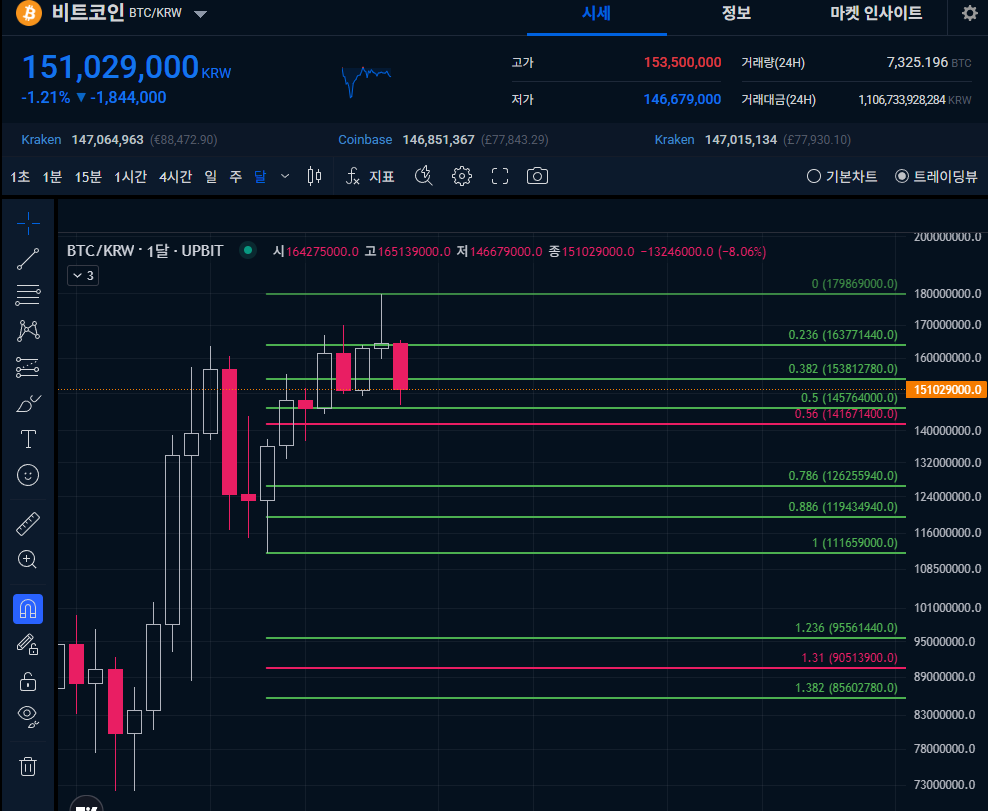This screenshot has height=811, width=988.
Task: Open candlestick chart type selector
Action: pyautogui.click(x=314, y=176)
